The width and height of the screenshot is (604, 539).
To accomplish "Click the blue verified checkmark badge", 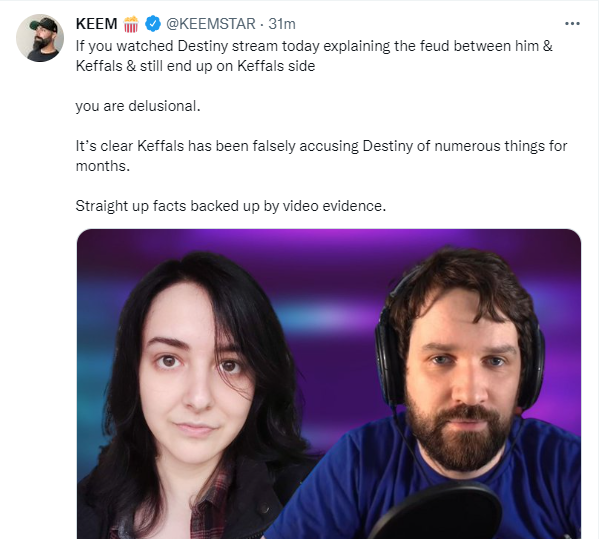I will [x=153, y=24].
